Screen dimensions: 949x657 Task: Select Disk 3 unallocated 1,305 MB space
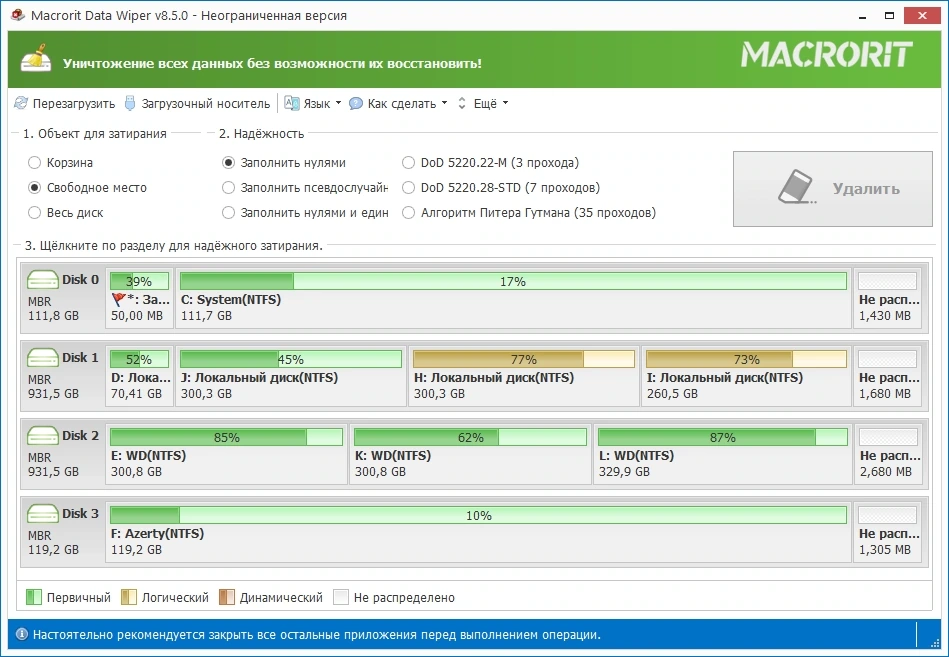point(888,532)
